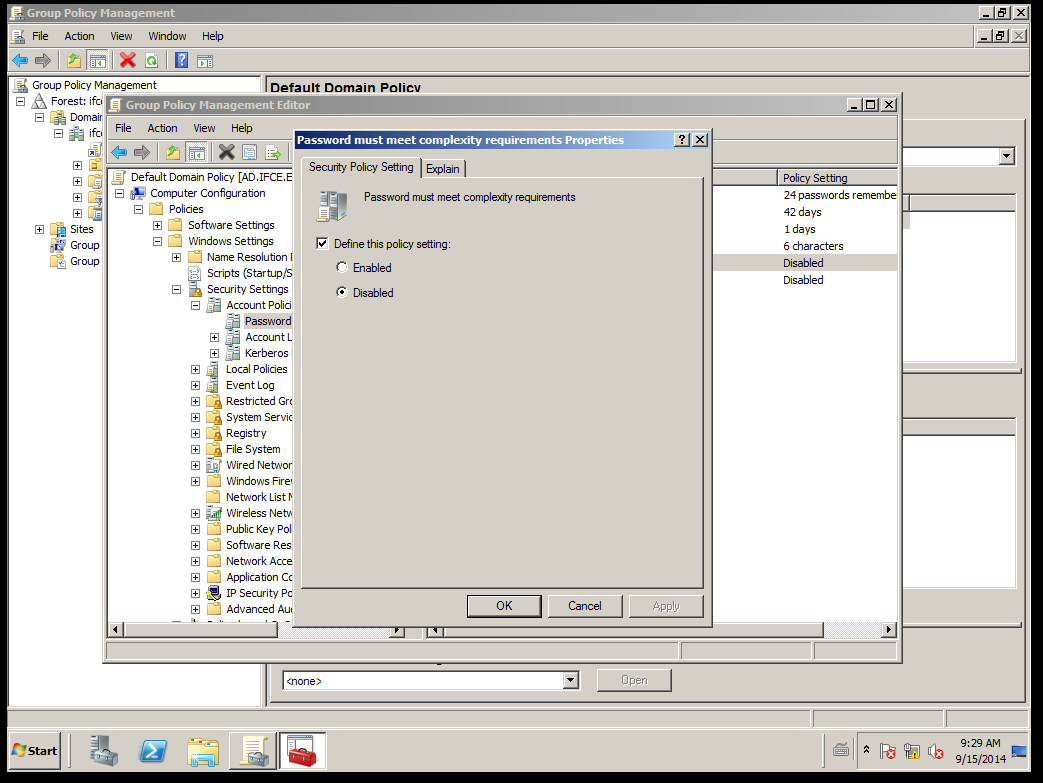Show hidden tray icons arrow
1043x783 pixels.
pos(866,750)
